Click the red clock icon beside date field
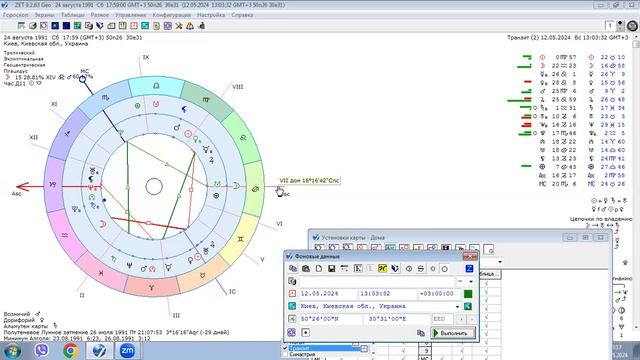640x360 pixels. point(292,293)
